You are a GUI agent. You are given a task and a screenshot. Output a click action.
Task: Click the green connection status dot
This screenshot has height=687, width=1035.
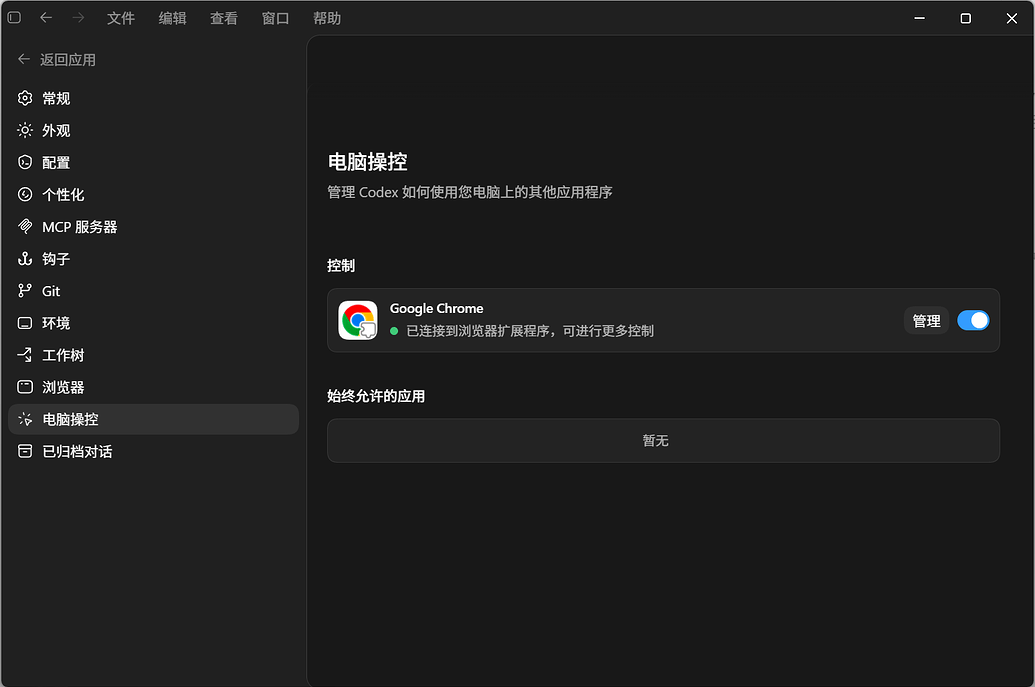(x=394, y=331)
